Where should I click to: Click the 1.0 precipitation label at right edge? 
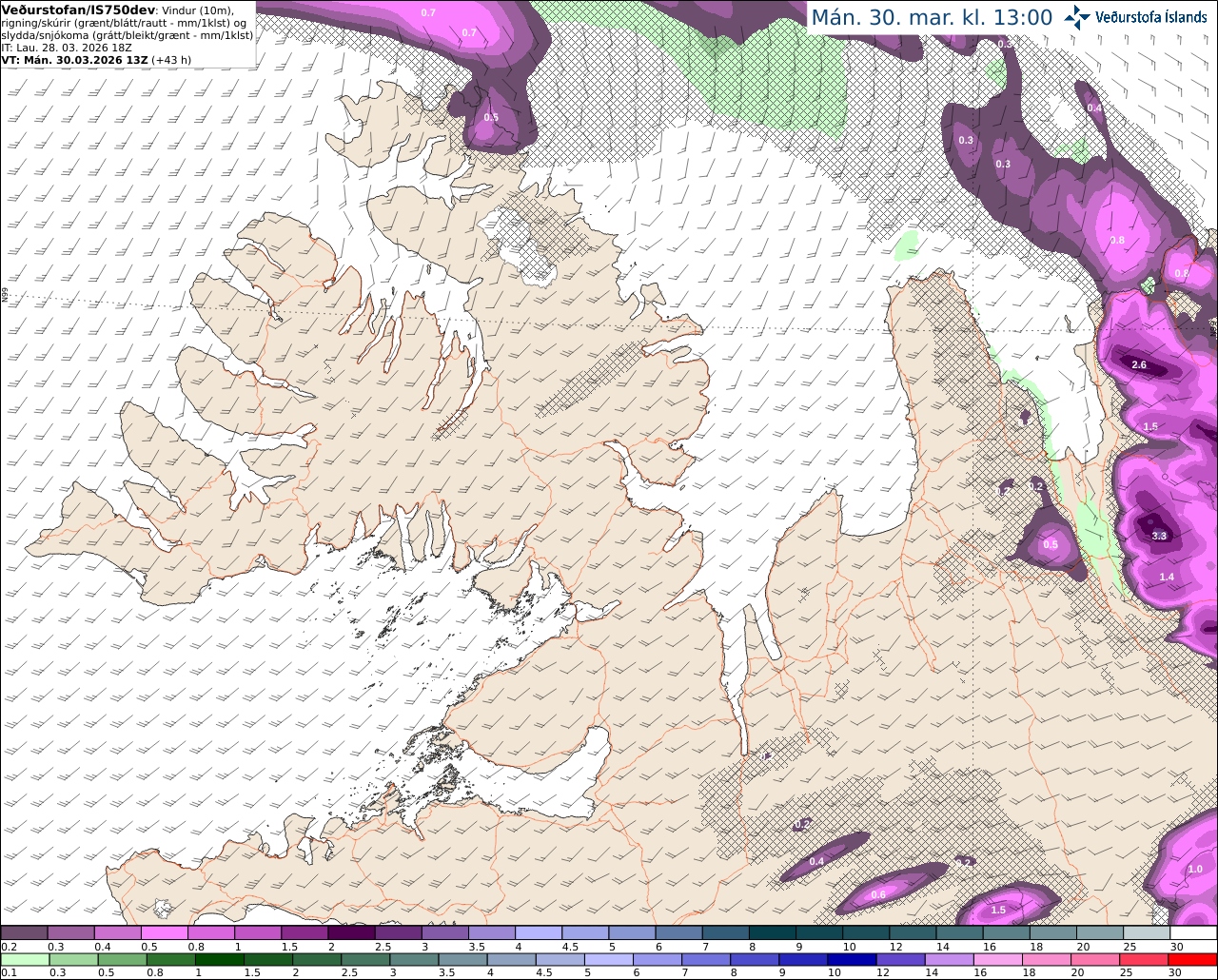(1195, 869)
